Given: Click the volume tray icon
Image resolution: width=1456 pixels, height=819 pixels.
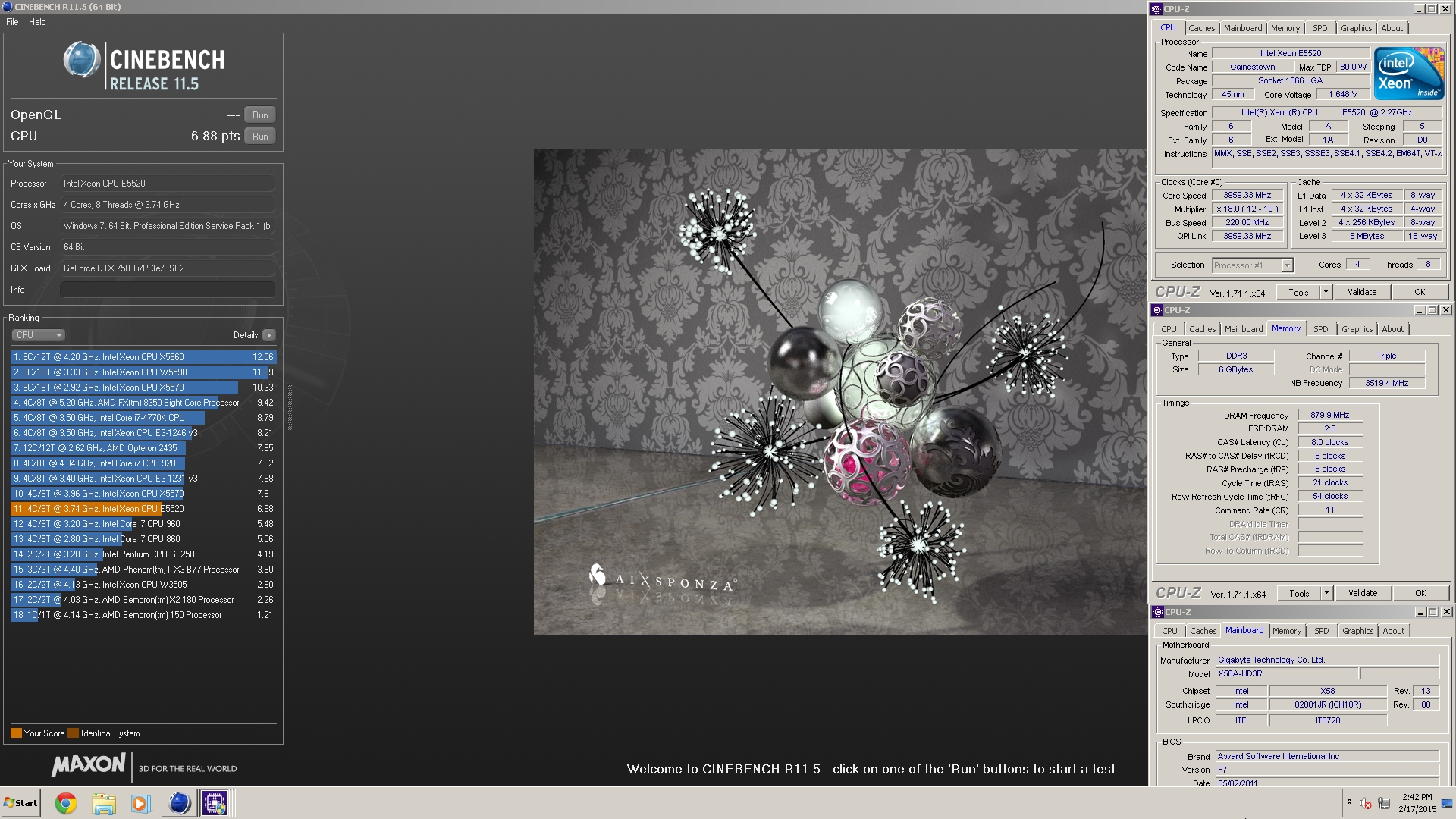Looking at the screenshot, I should (1366, 803).
